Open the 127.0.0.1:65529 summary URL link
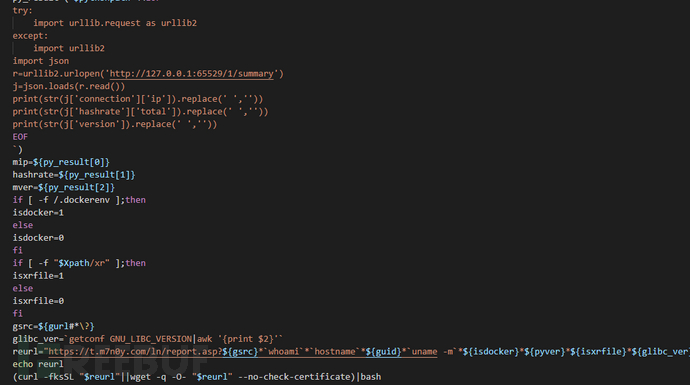Viewport: 690px width, 385px height. [191, 73]
